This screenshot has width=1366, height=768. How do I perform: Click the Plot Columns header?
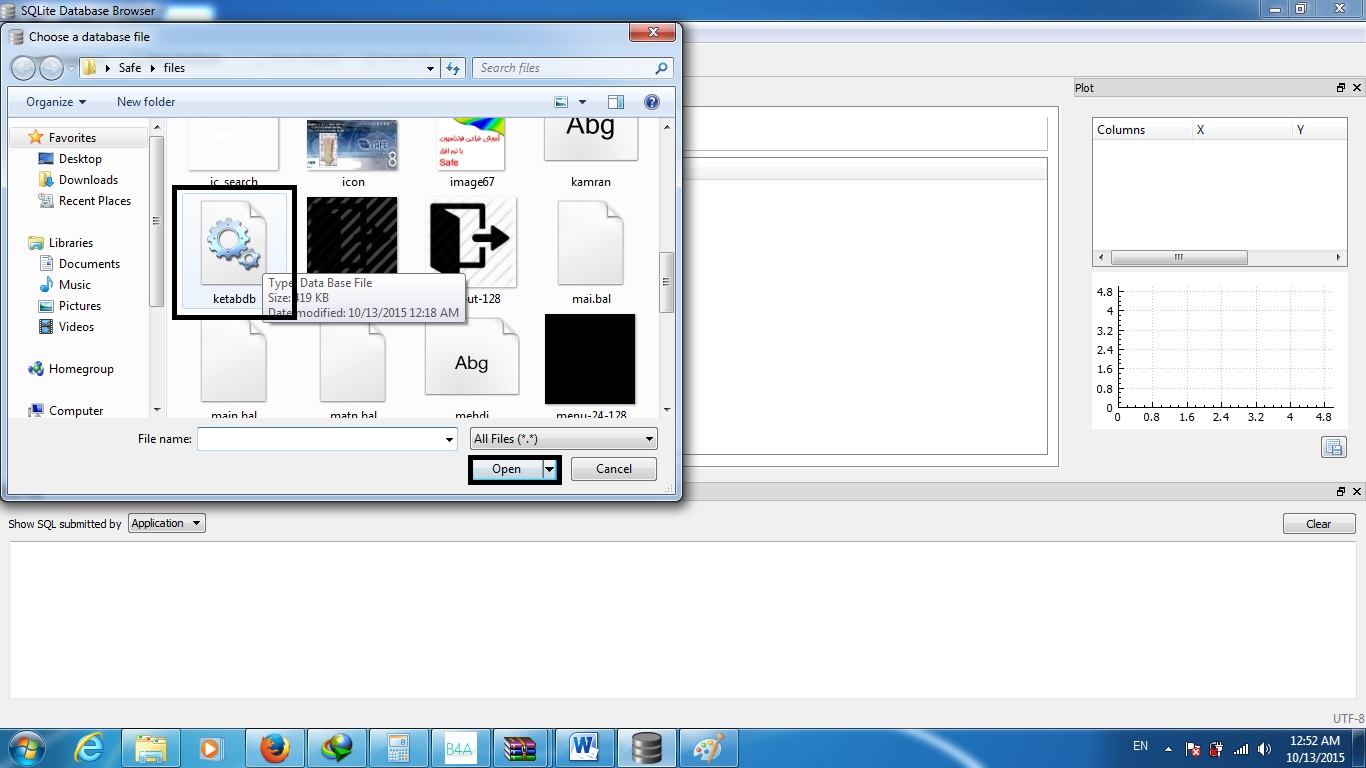[x=1142, y=130]
